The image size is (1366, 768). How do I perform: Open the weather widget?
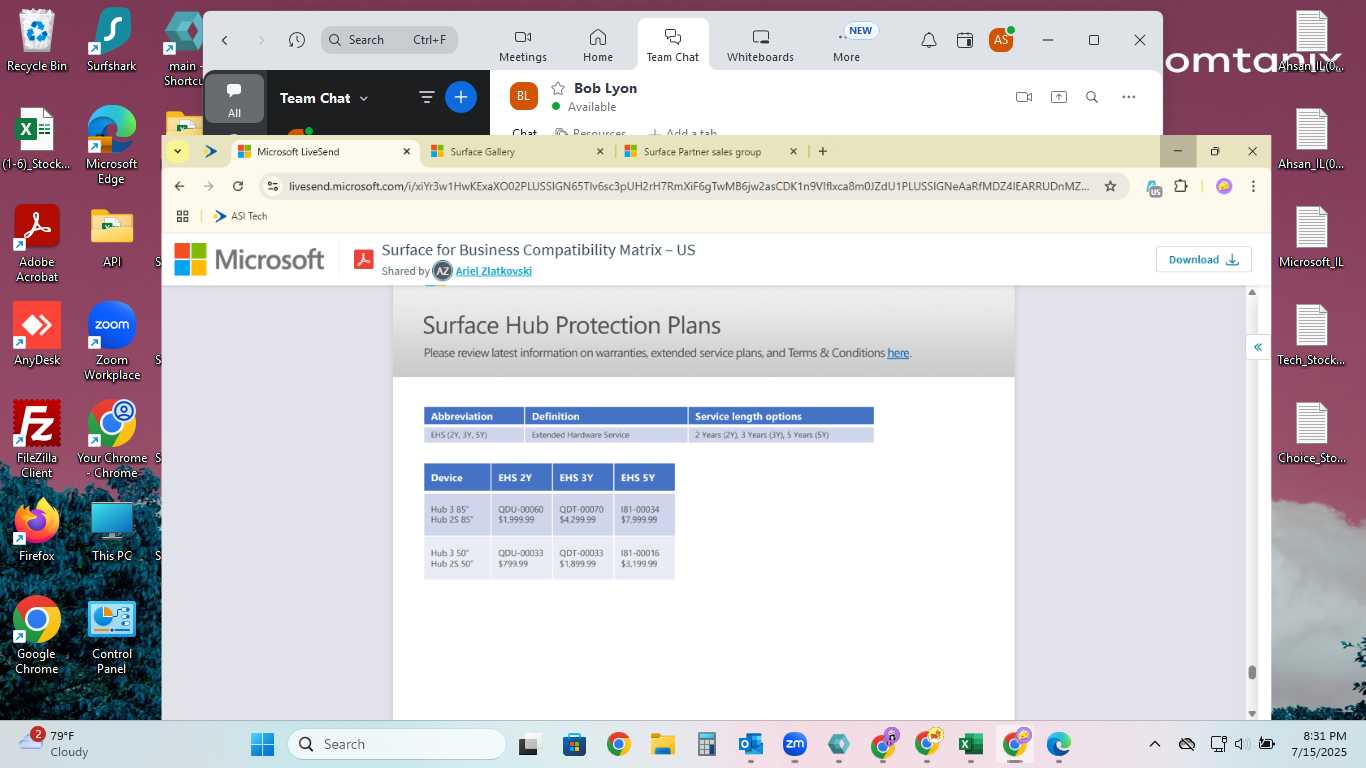coord(55,744)
